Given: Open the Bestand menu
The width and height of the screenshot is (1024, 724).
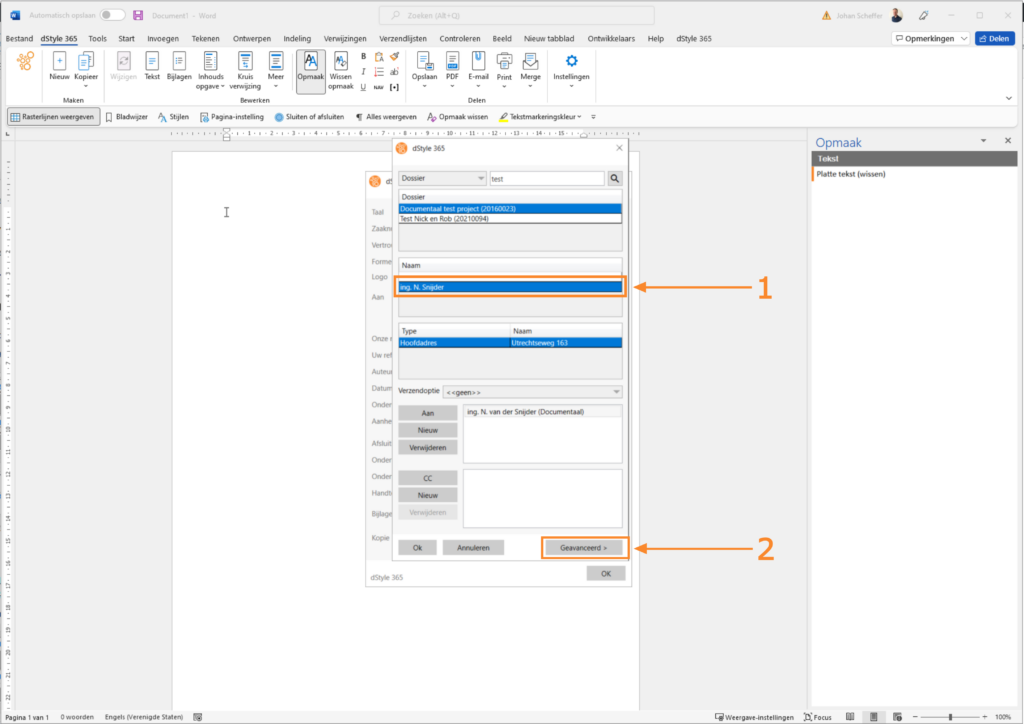Looking at the screenshot, I should click(x=19, y=39).
